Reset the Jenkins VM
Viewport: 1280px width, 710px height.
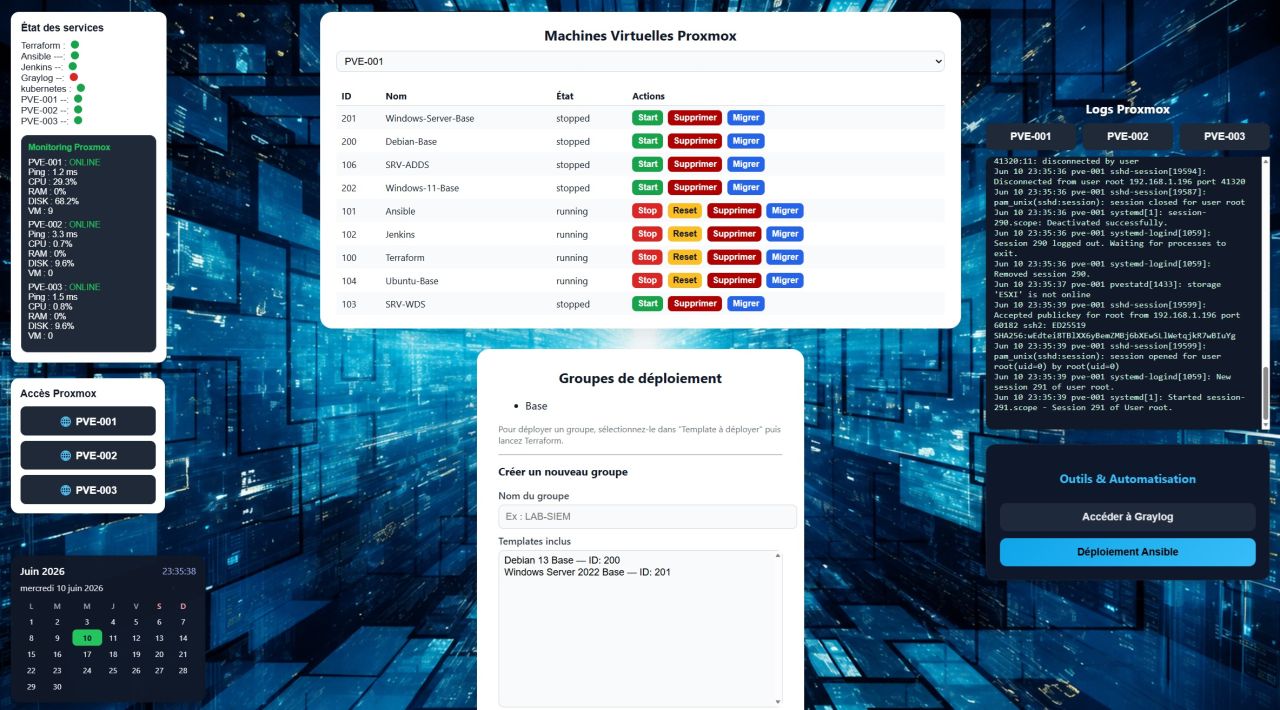(x=685, y=234)
